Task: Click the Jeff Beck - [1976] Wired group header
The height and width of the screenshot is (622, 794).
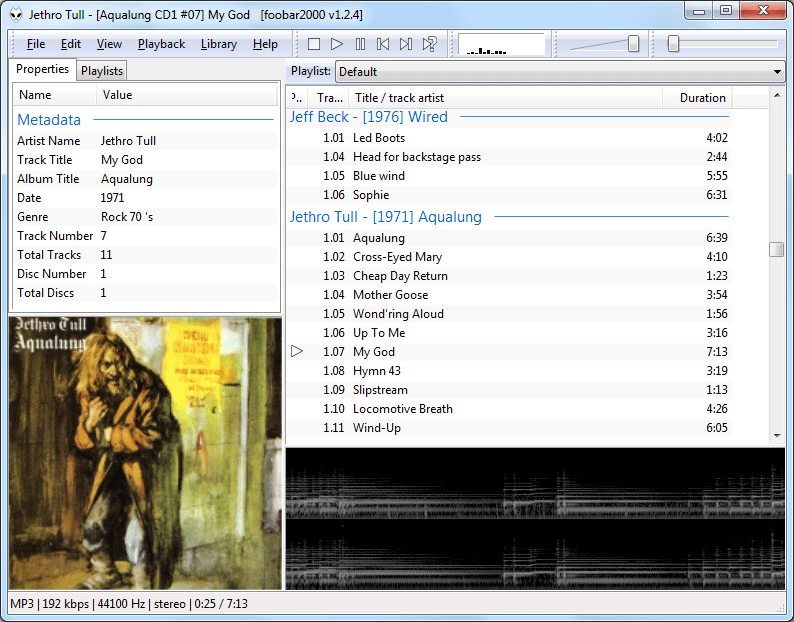Action: (x=509, y=117)
